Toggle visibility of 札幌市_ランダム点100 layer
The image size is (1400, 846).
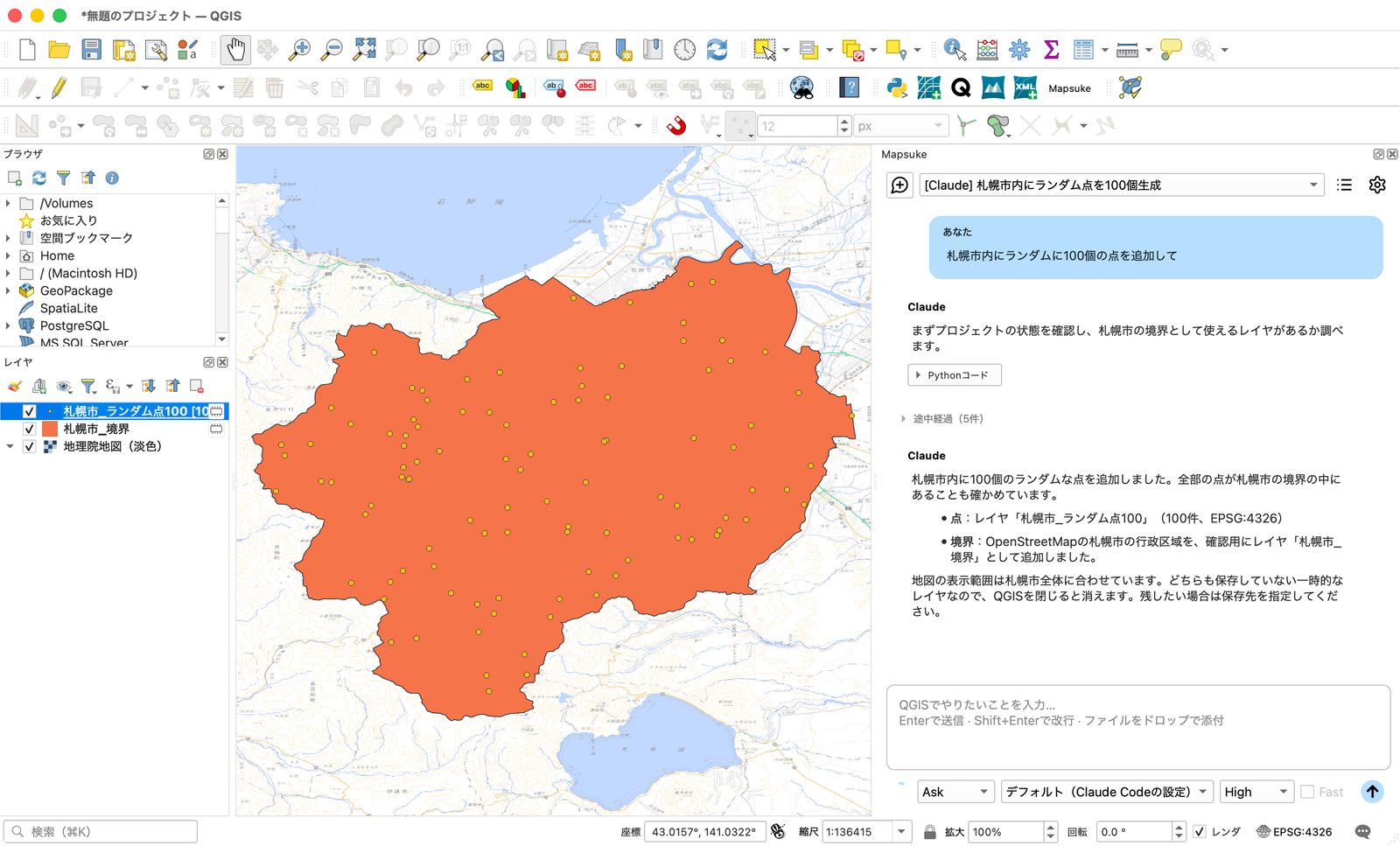pos(29,411)
